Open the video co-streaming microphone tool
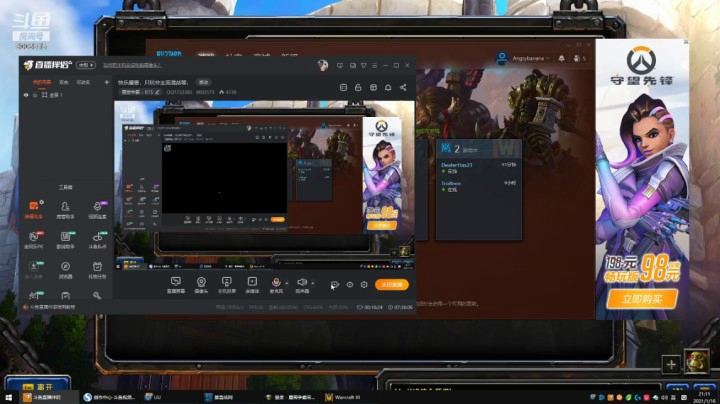Image resolution: width=720 pixels, height=404 pixels. pos(97,209)
